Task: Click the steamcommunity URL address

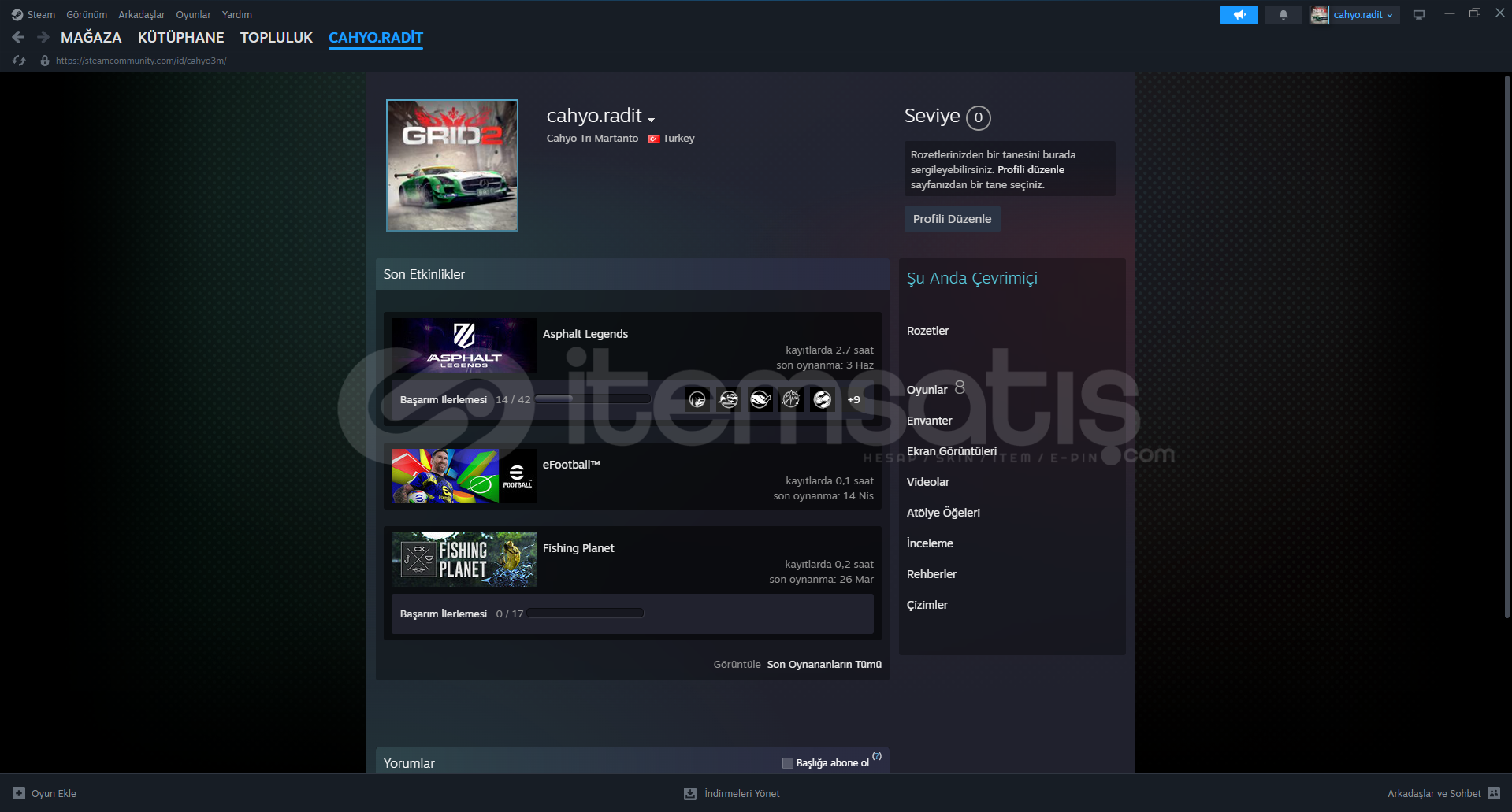Action: (141, 61)
